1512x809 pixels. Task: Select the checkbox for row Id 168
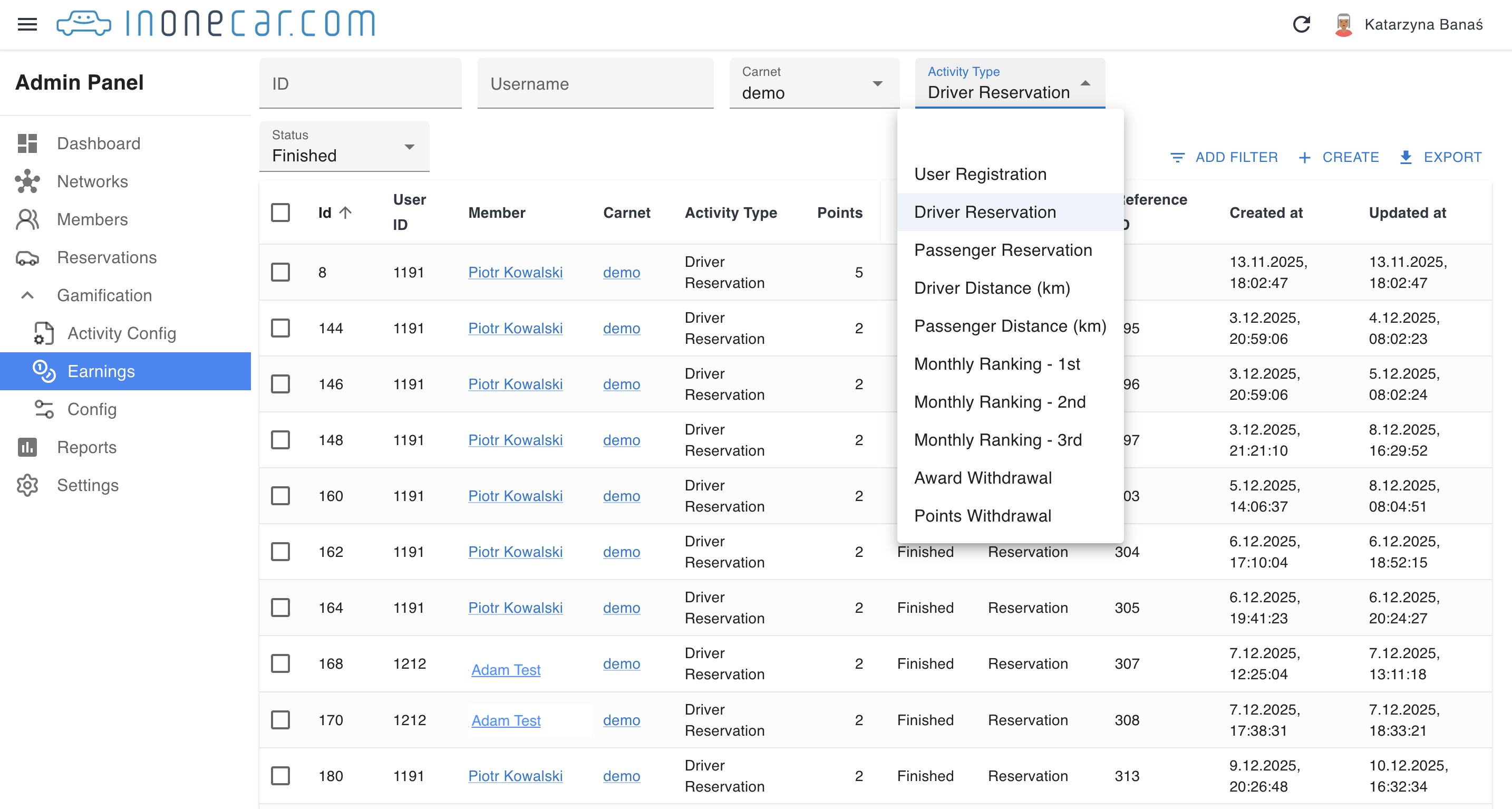tap(280, 663)
